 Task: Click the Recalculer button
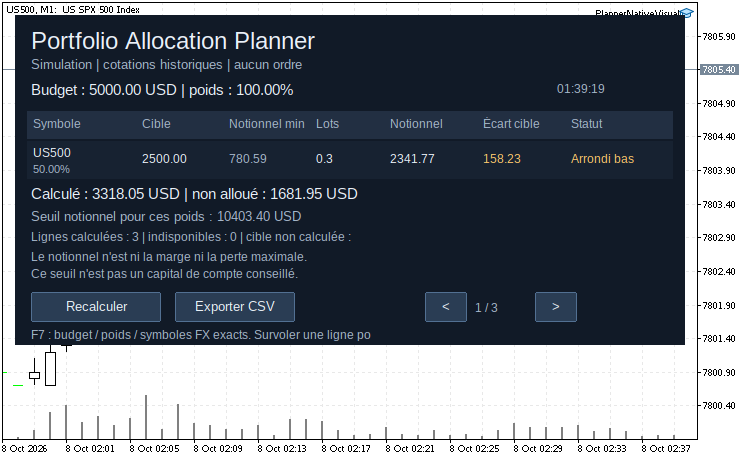coord(96,307)
